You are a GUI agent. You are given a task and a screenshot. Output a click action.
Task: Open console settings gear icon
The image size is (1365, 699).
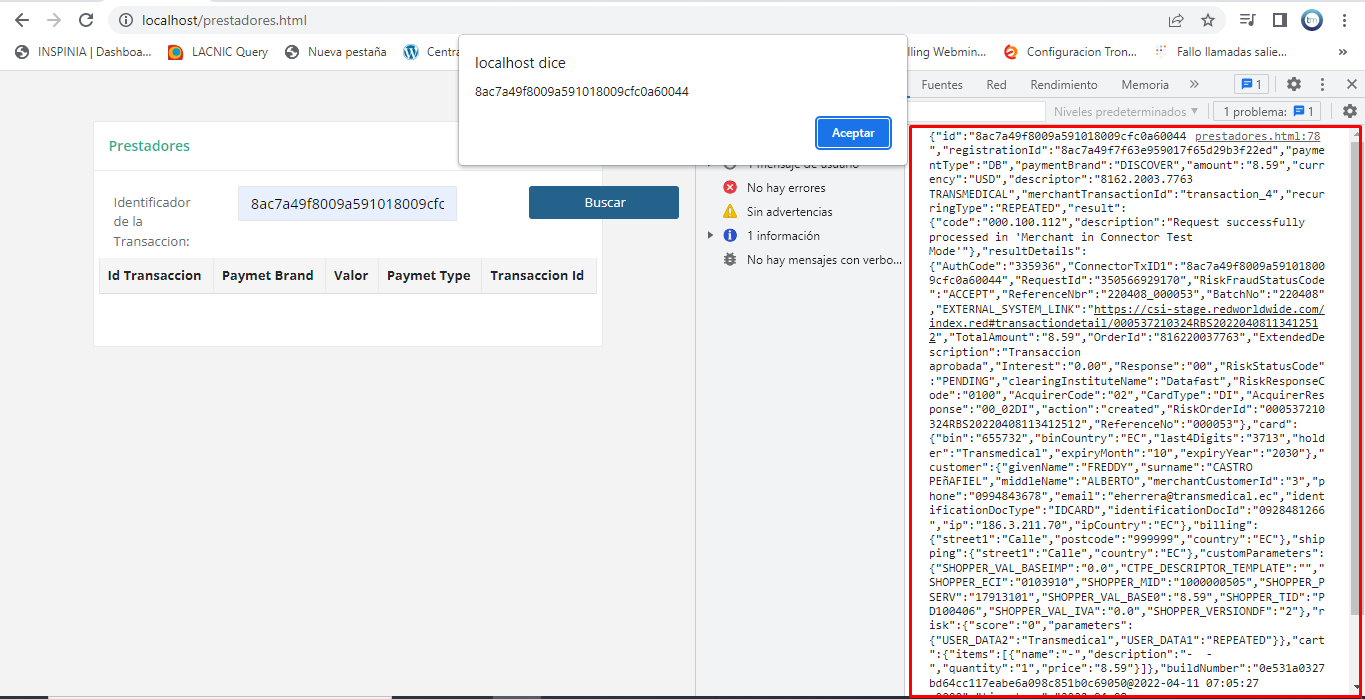[1349, 111]
